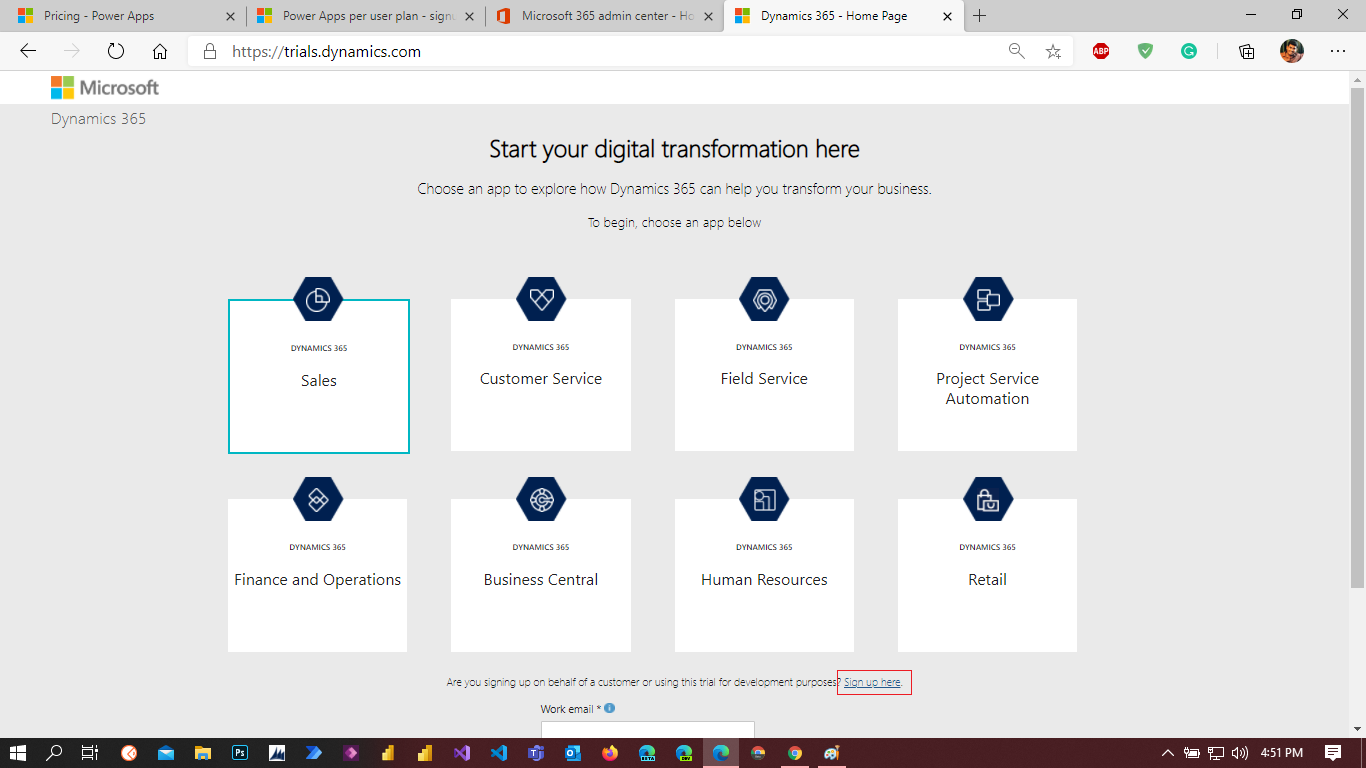Click the Finance and Operations icon
The width and height of the screenshot is (1366, 768).
tap(318, 499)
